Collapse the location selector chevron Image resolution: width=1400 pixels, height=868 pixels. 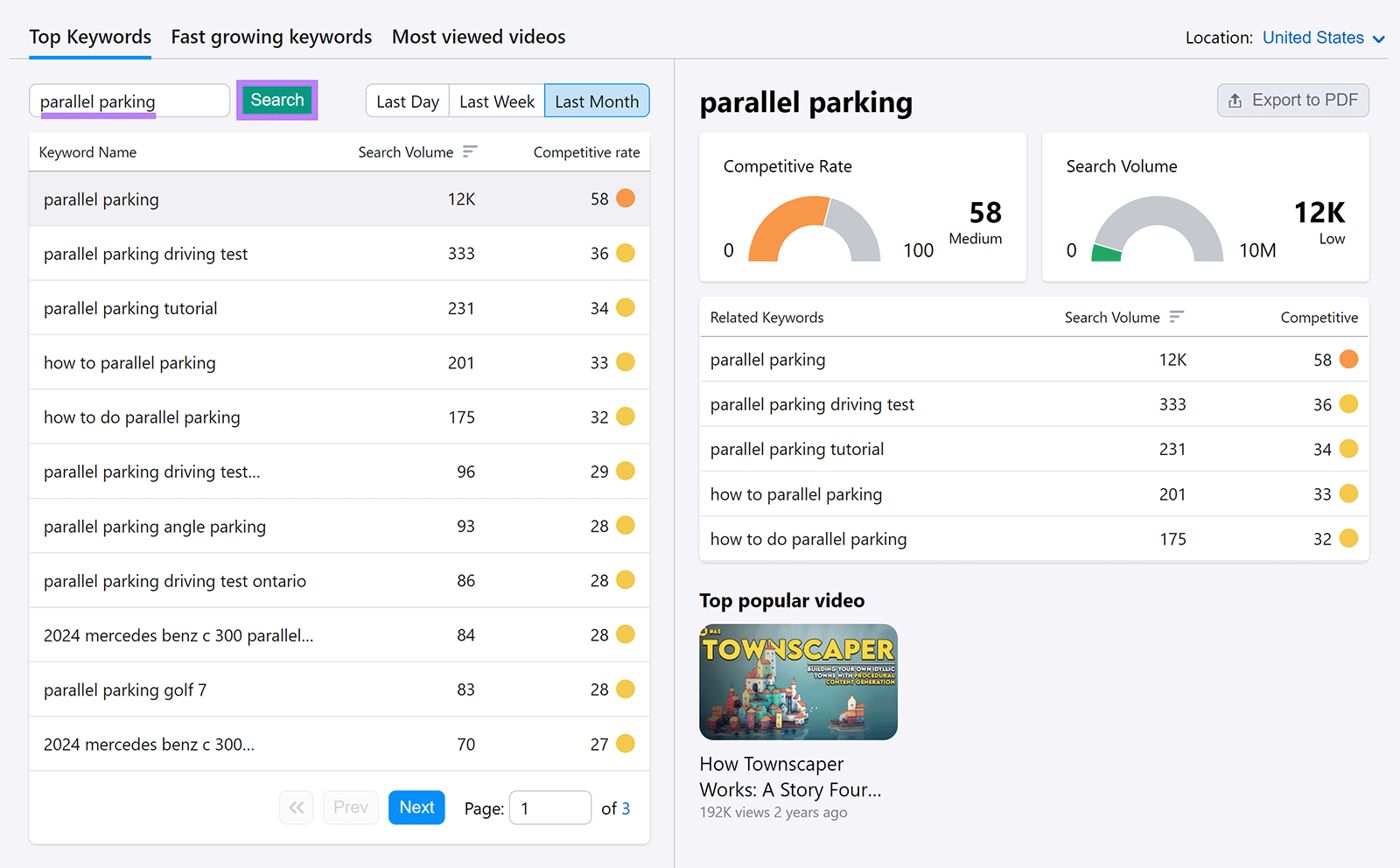pos(1381,38)
